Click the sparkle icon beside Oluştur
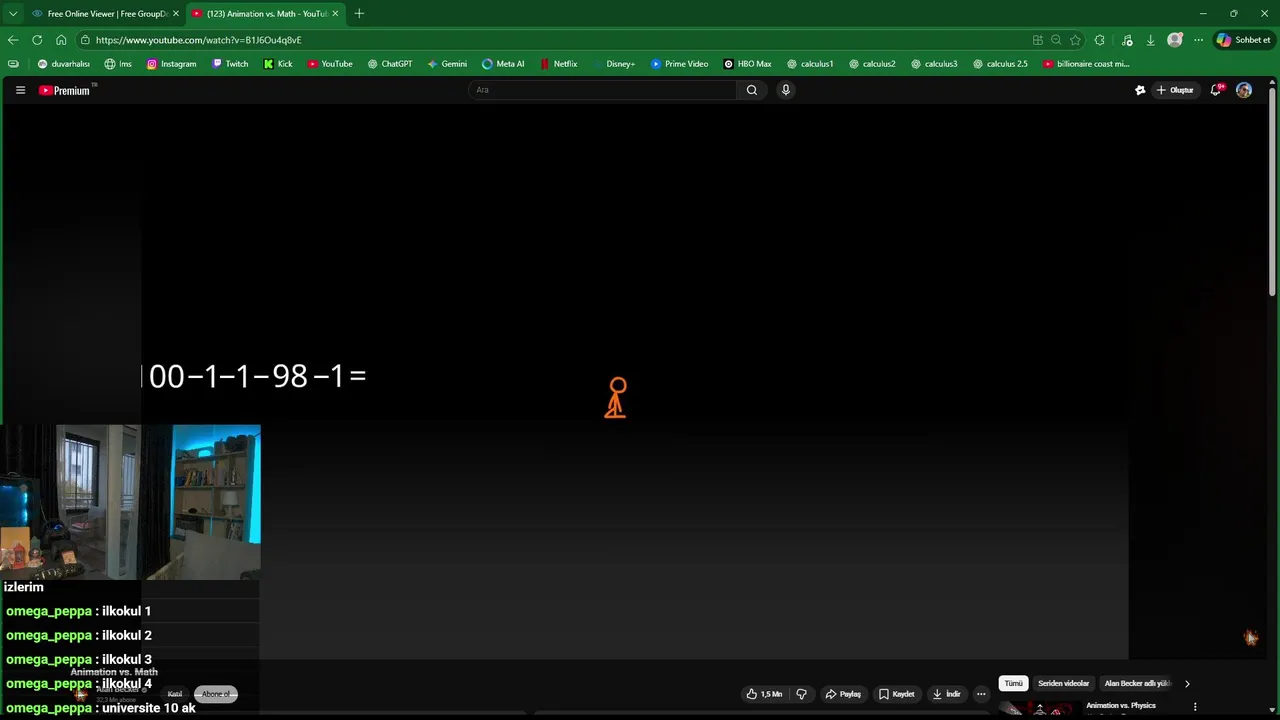This screenshot has height=720, width=1280. (x=1140, y=90)
